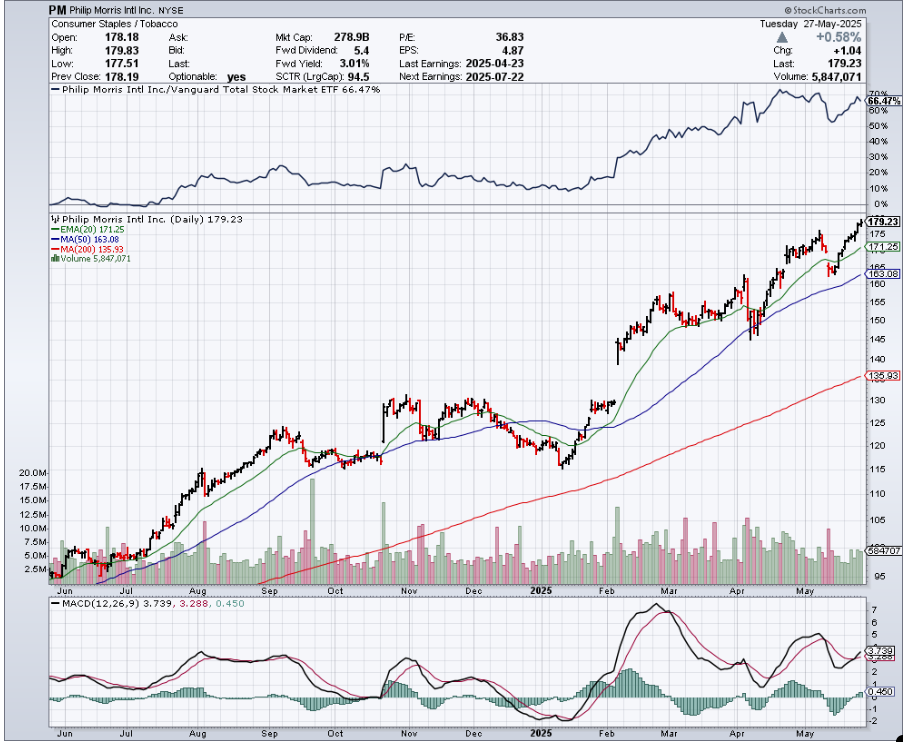903x742 pixels.
Task: Click the MA(50) 163.08 legend entry
Action: click(x=85, y=239)
